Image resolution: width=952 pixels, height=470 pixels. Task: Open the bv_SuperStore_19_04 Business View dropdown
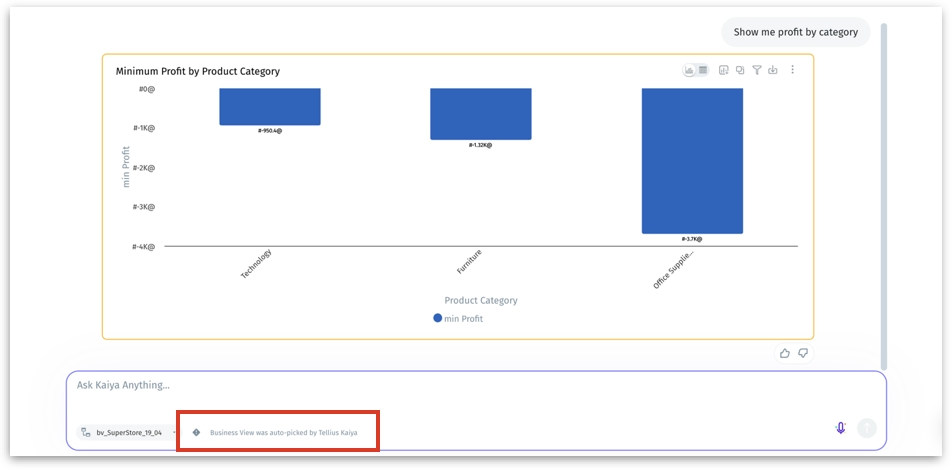[x=125, y=432]
